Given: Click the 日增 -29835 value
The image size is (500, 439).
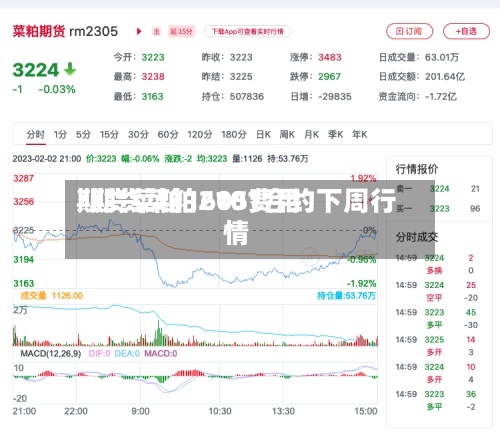Looking at the screenshot, I should point(335,97).
